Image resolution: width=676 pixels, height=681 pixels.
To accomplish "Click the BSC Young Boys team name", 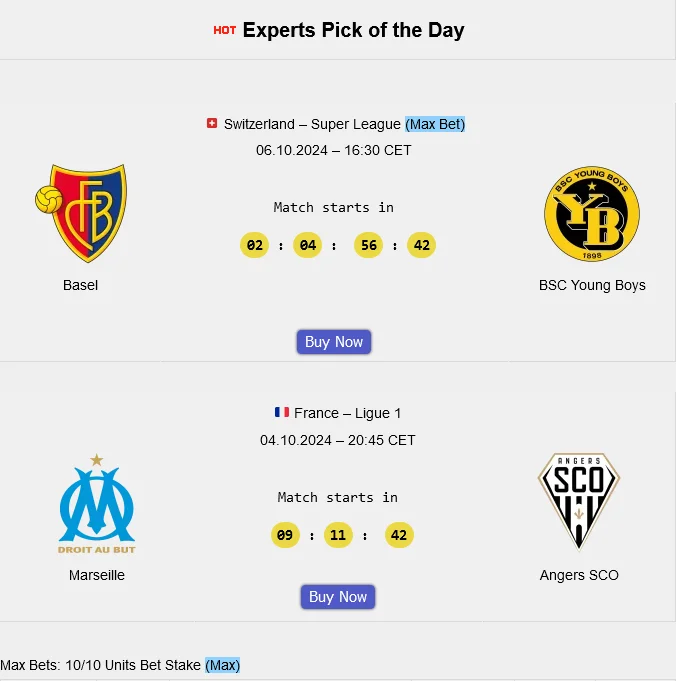I will coord(592,285).
